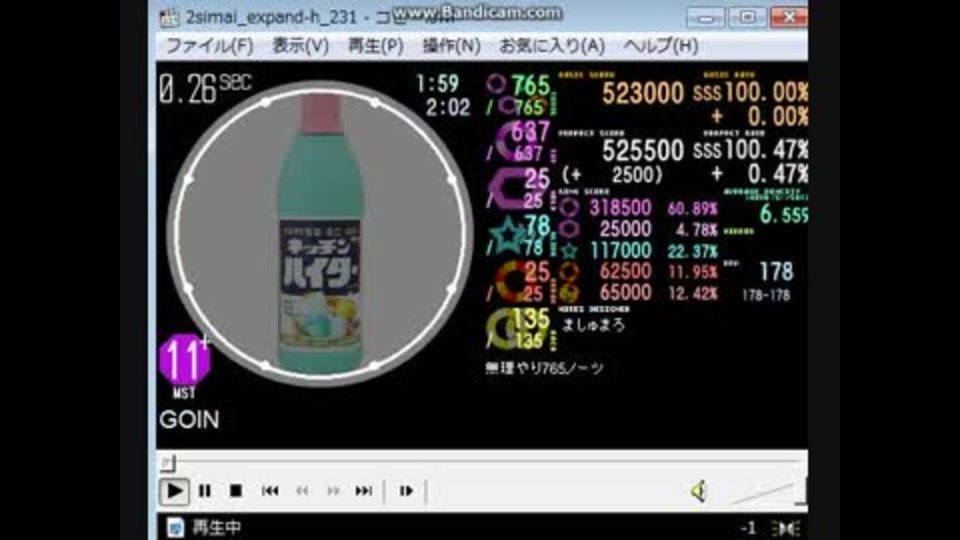Click the 25000 hold score value
Viewport: 960px width, 540px height.
tap(624, 229)
